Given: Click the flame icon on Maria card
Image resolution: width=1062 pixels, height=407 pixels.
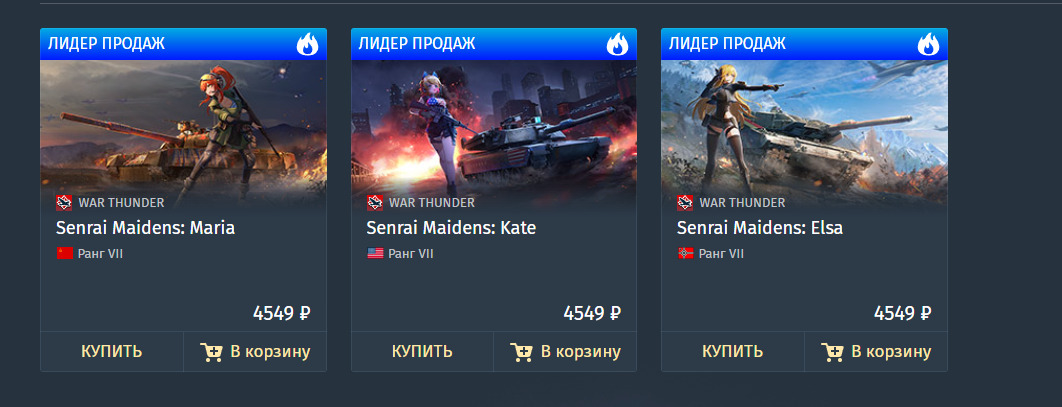Looking at the screenshot, I should (x=307, y=45).
